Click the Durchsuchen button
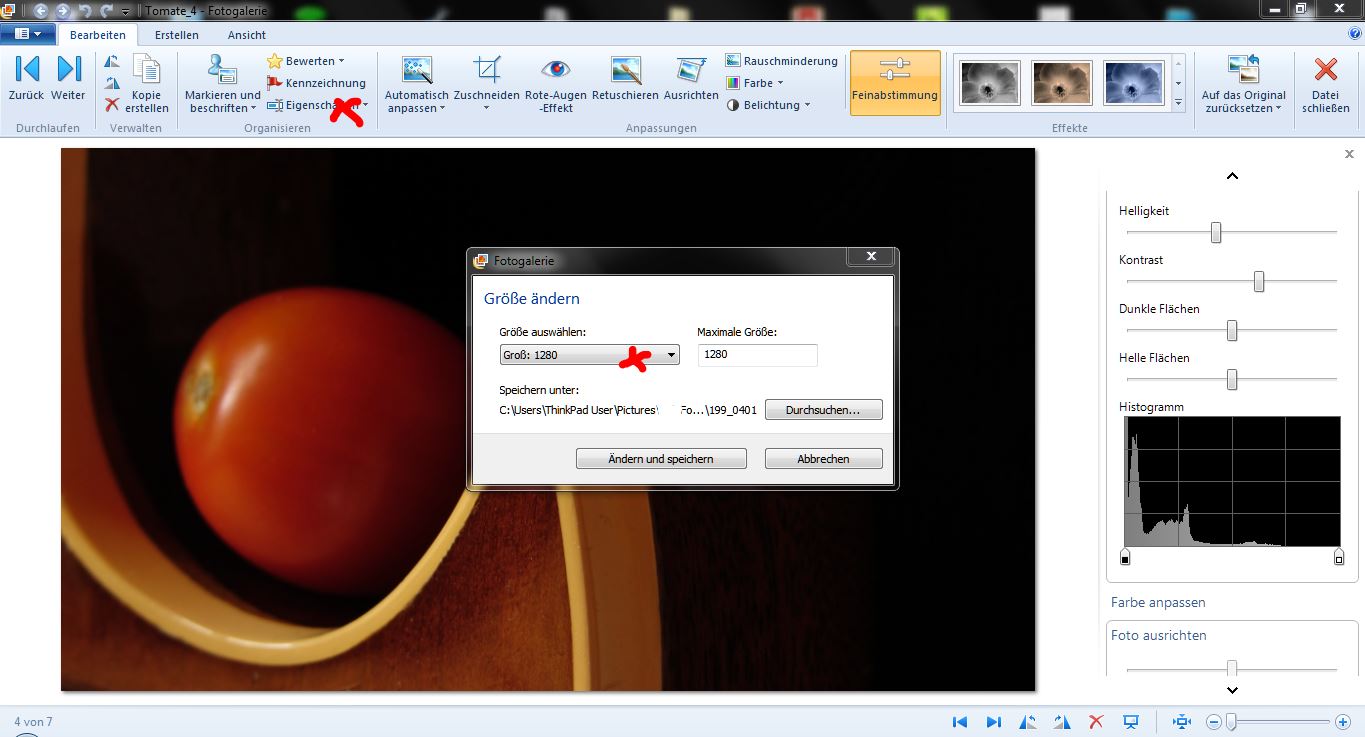This screenshot has width=1365, height=737. pyautogui.click(x=823, y=410)
